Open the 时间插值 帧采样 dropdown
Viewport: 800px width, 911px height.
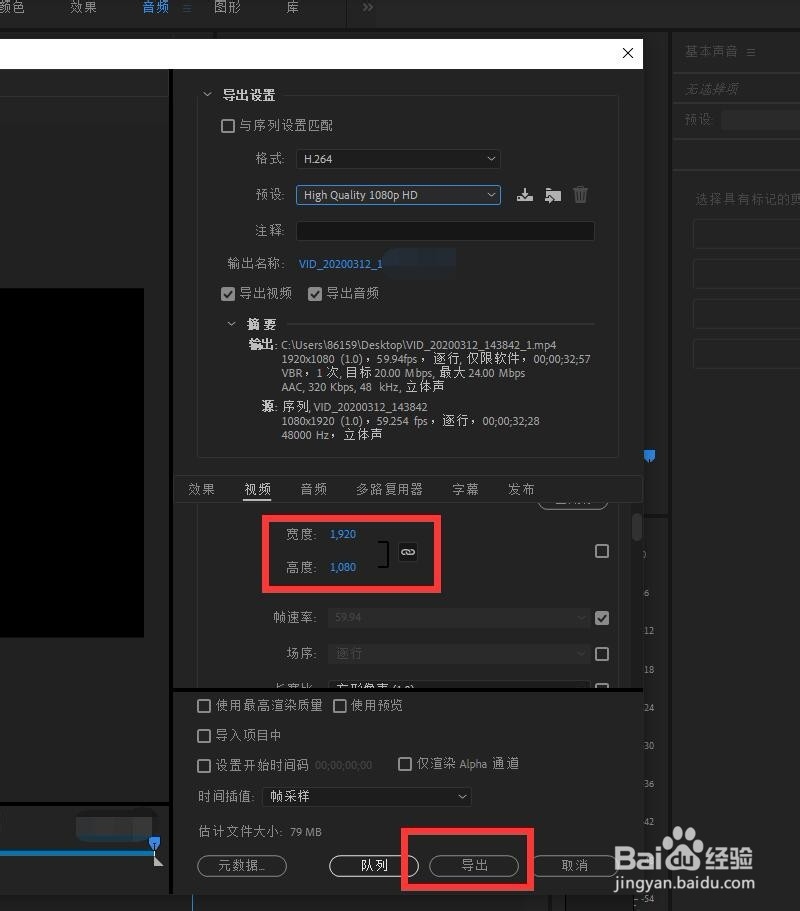click(x=367, y=796)
